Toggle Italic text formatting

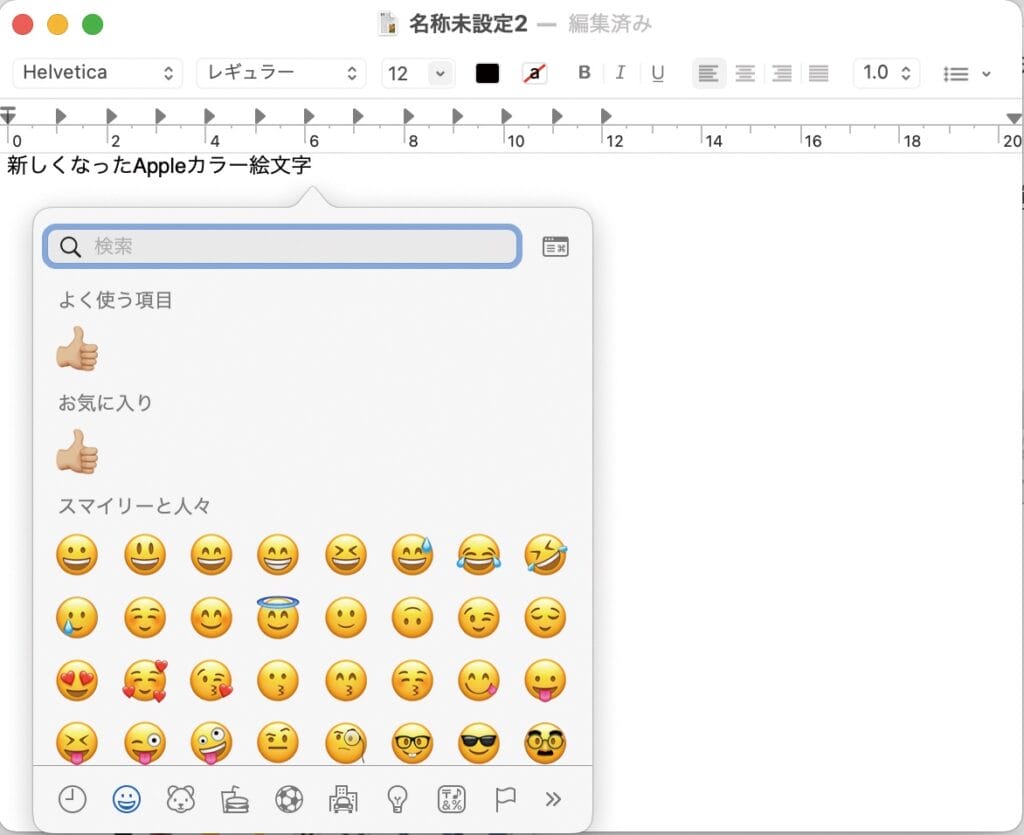[620, 73]
